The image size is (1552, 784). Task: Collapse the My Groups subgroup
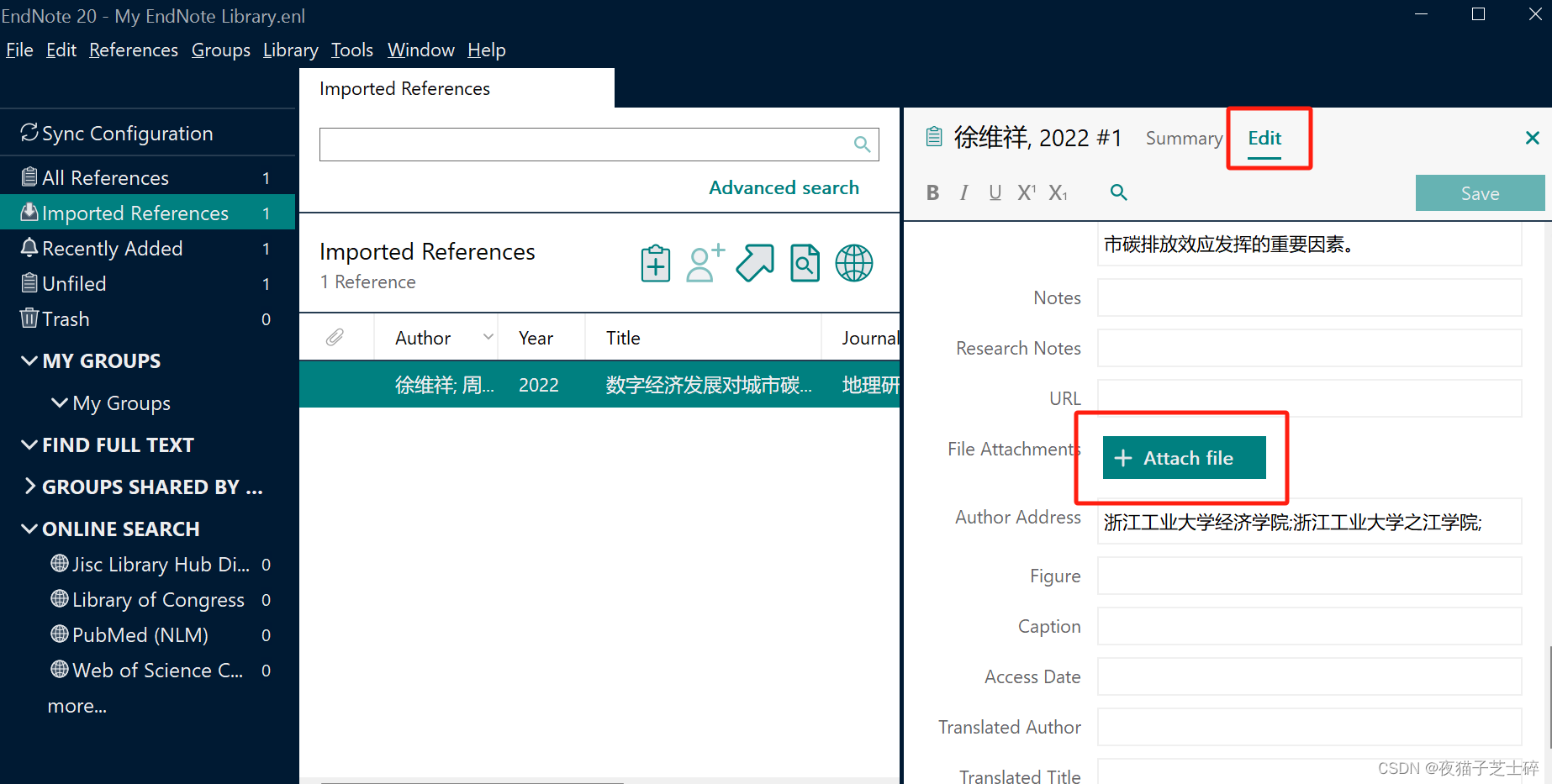pos(60,403)
